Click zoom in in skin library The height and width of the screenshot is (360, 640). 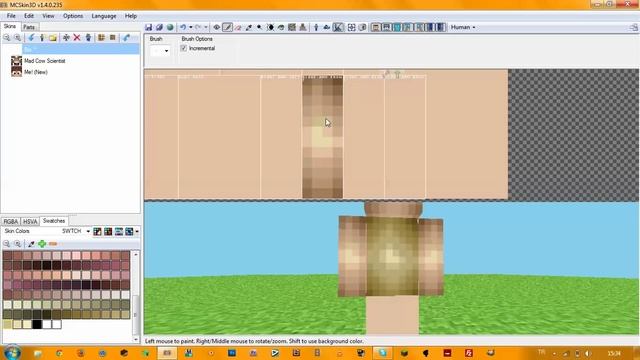click(x=17, y=38)
